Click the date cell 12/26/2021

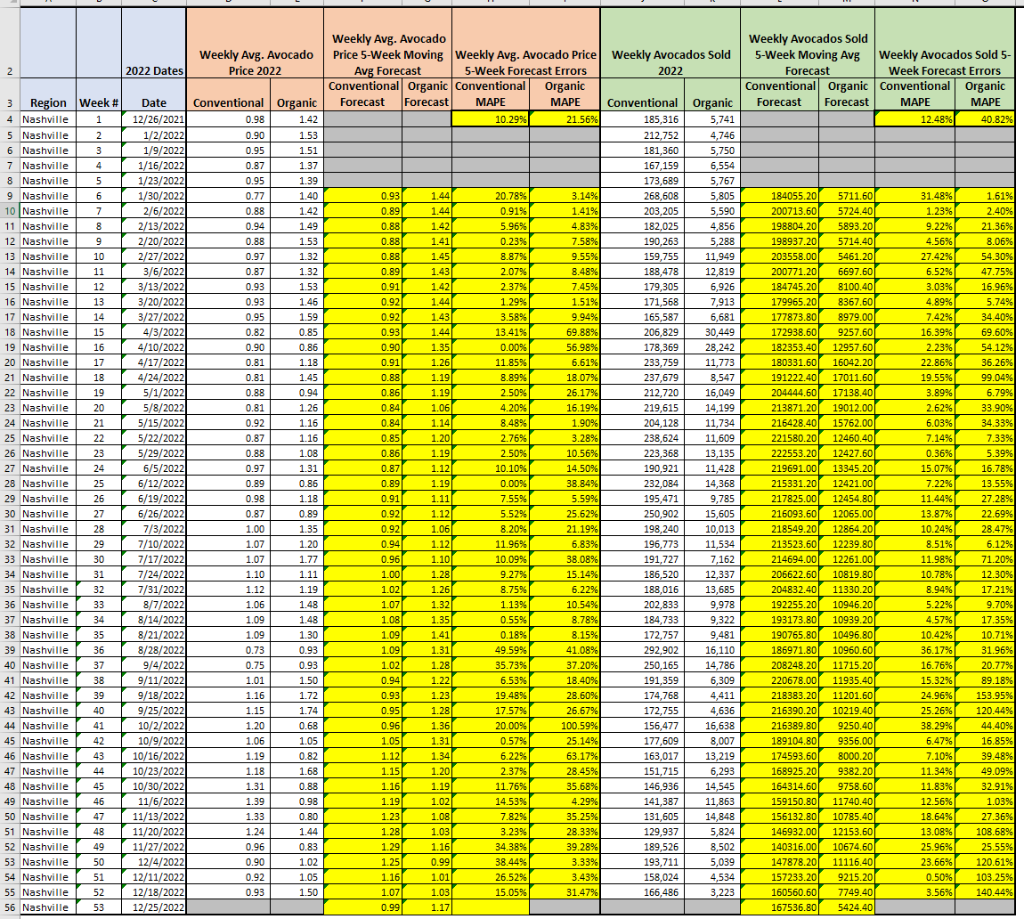(x=153, y=119)
